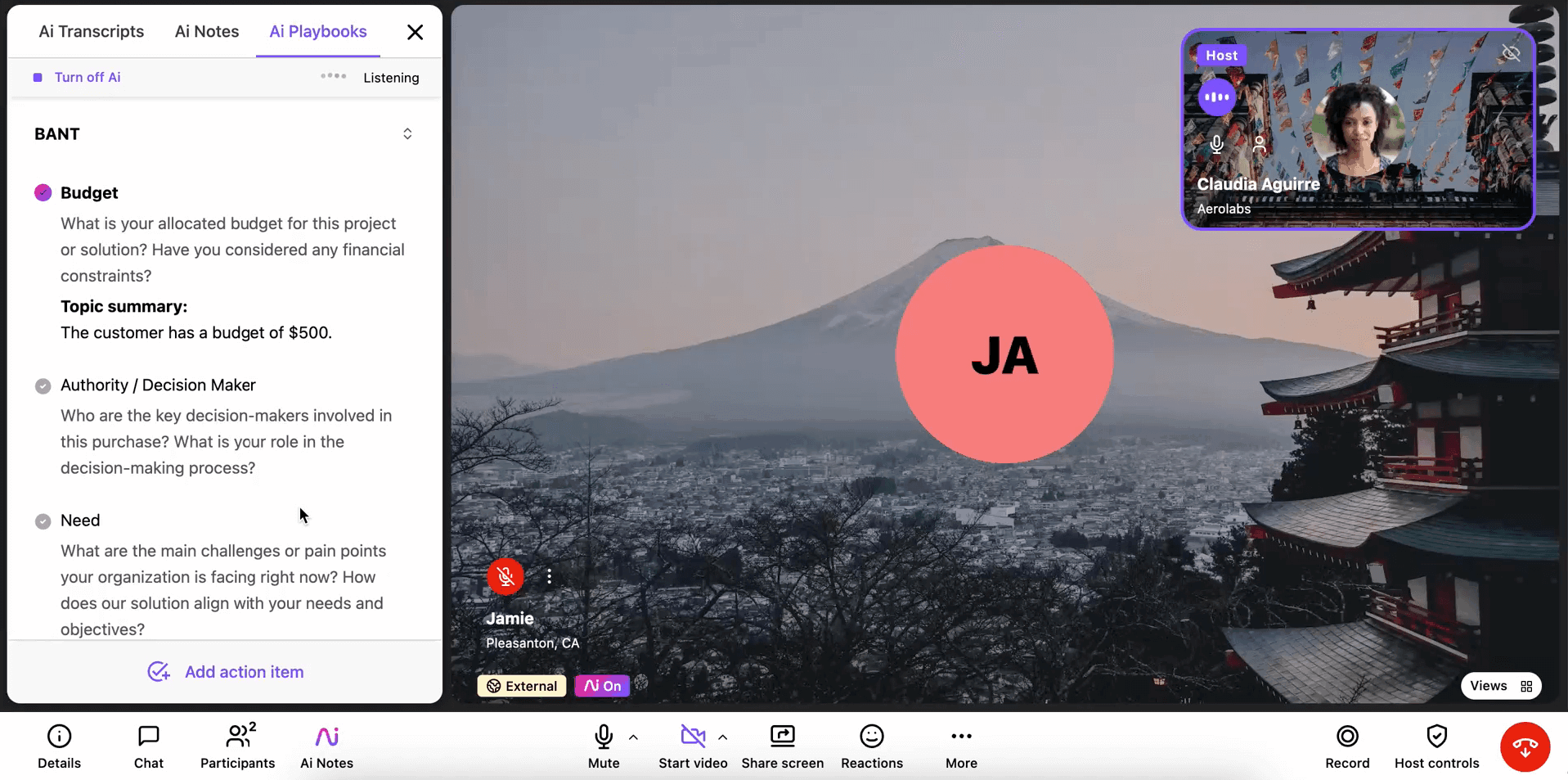Share your screen

tap(782, 745)
